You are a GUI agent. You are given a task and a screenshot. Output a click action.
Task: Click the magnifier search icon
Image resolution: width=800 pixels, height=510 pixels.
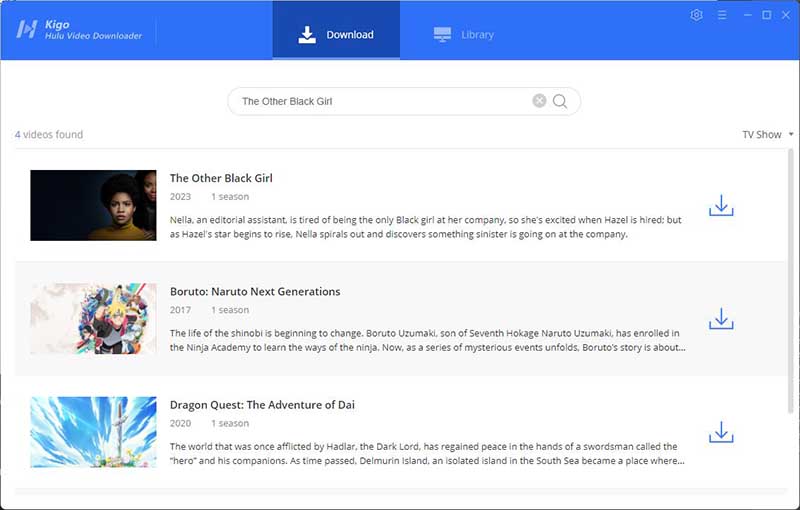(560, 101)
